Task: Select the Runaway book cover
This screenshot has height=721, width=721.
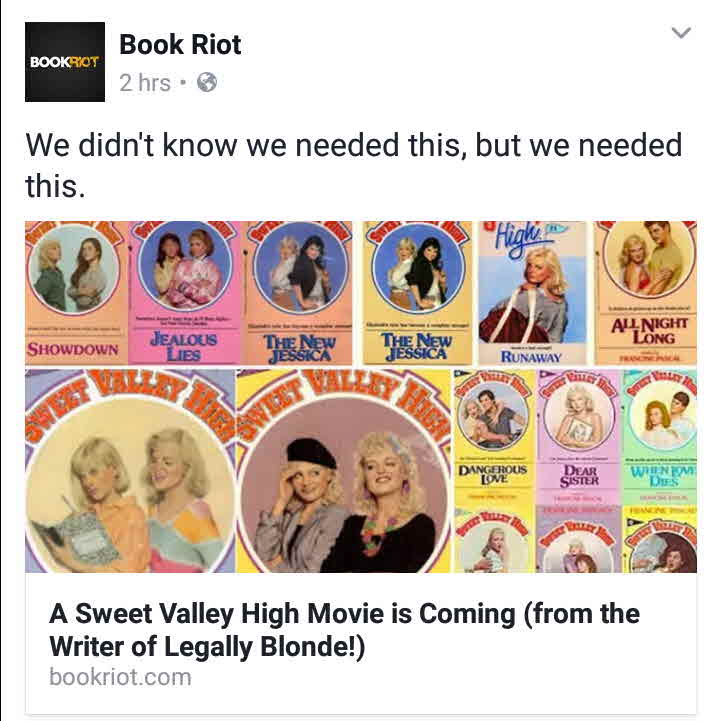Action: click(x=532, y=293)
